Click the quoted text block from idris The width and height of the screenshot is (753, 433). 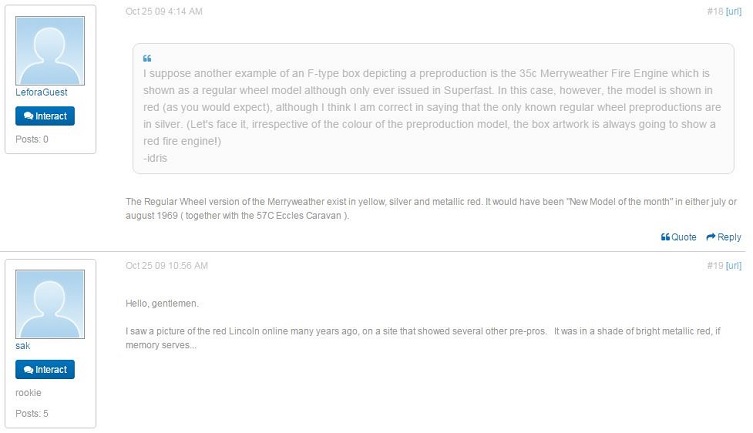pyautogui.click(x=433, y=109)
